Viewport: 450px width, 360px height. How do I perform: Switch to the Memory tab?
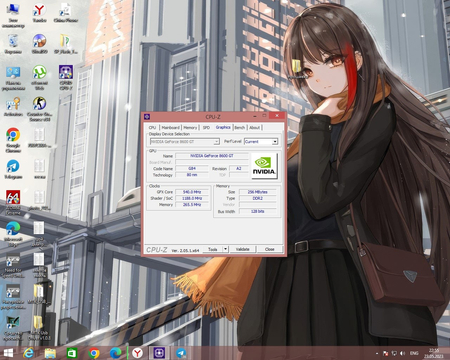pyautogui.click(x=190, y=127)
